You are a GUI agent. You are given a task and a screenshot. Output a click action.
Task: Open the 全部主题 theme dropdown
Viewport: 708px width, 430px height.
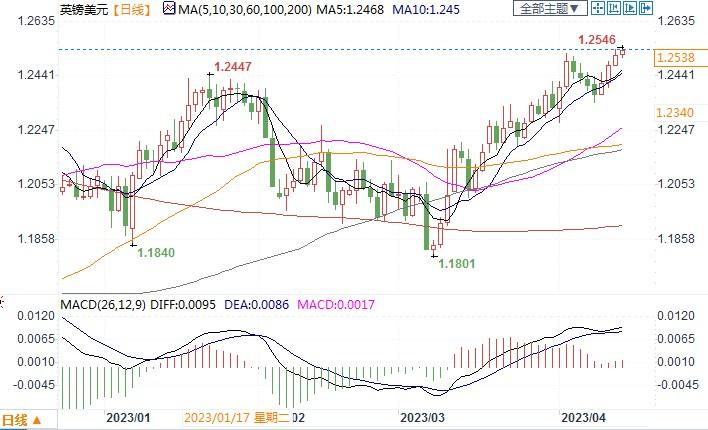coord(546,9)
